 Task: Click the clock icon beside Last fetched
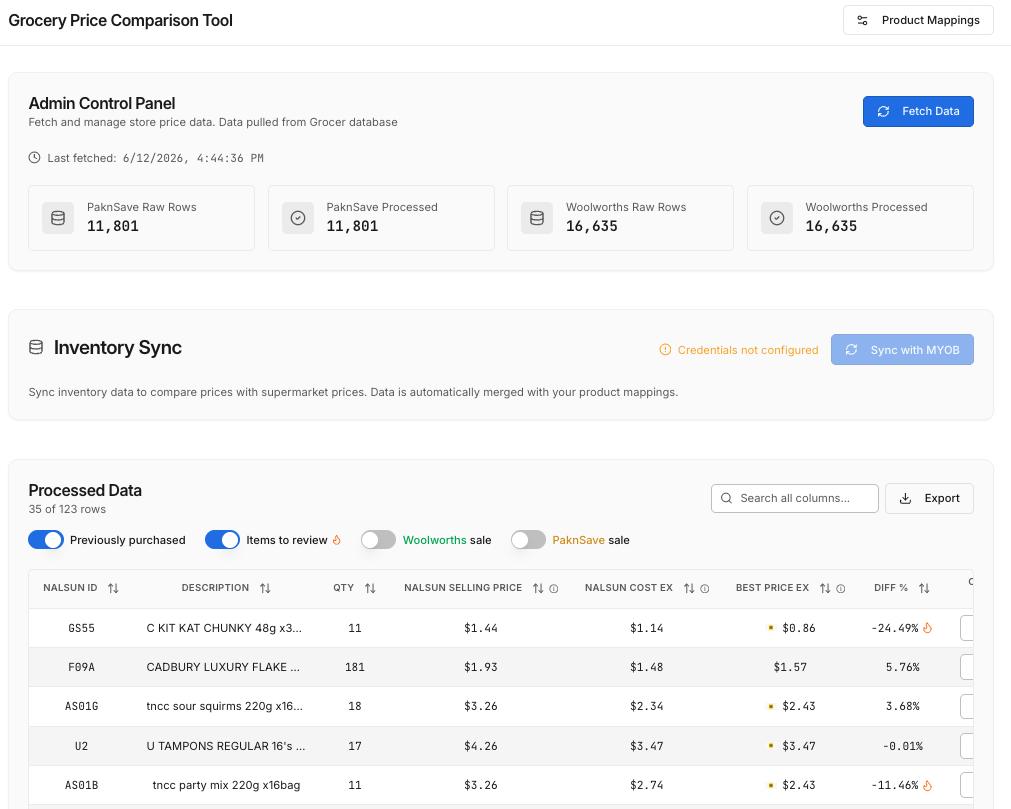[34, 157]
